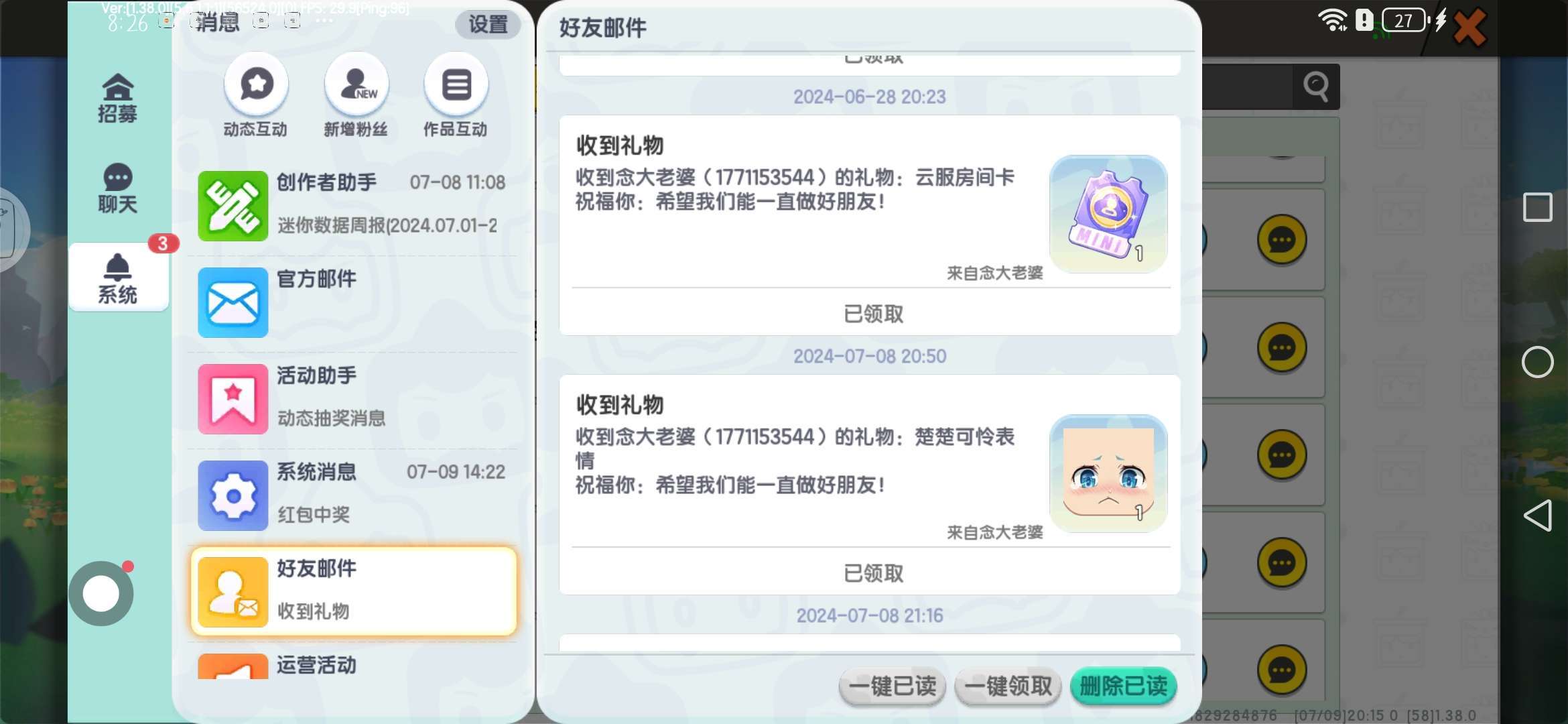Select the 系统 notifications tab
The image size is (1568, 724).
click(119, 277)
